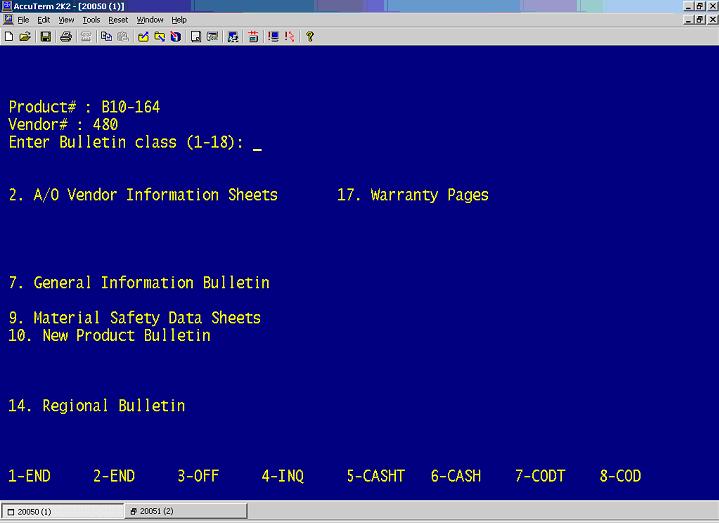This screenshot has width=719, height=523.
Task: Click the yellow question mark Help icon
Action: (310, 37)
